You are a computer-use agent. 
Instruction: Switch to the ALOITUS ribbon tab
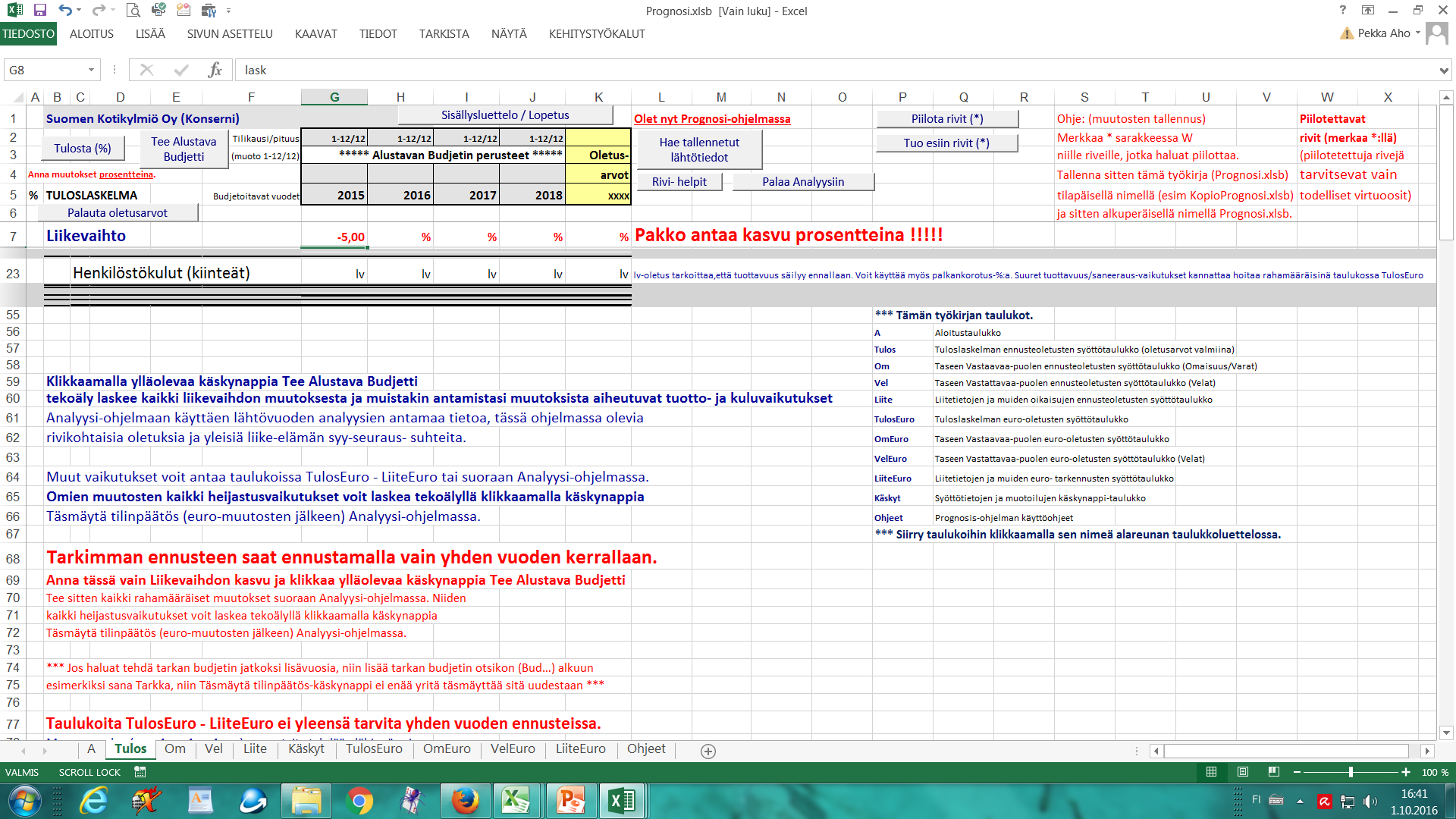[x=92, y=34]
